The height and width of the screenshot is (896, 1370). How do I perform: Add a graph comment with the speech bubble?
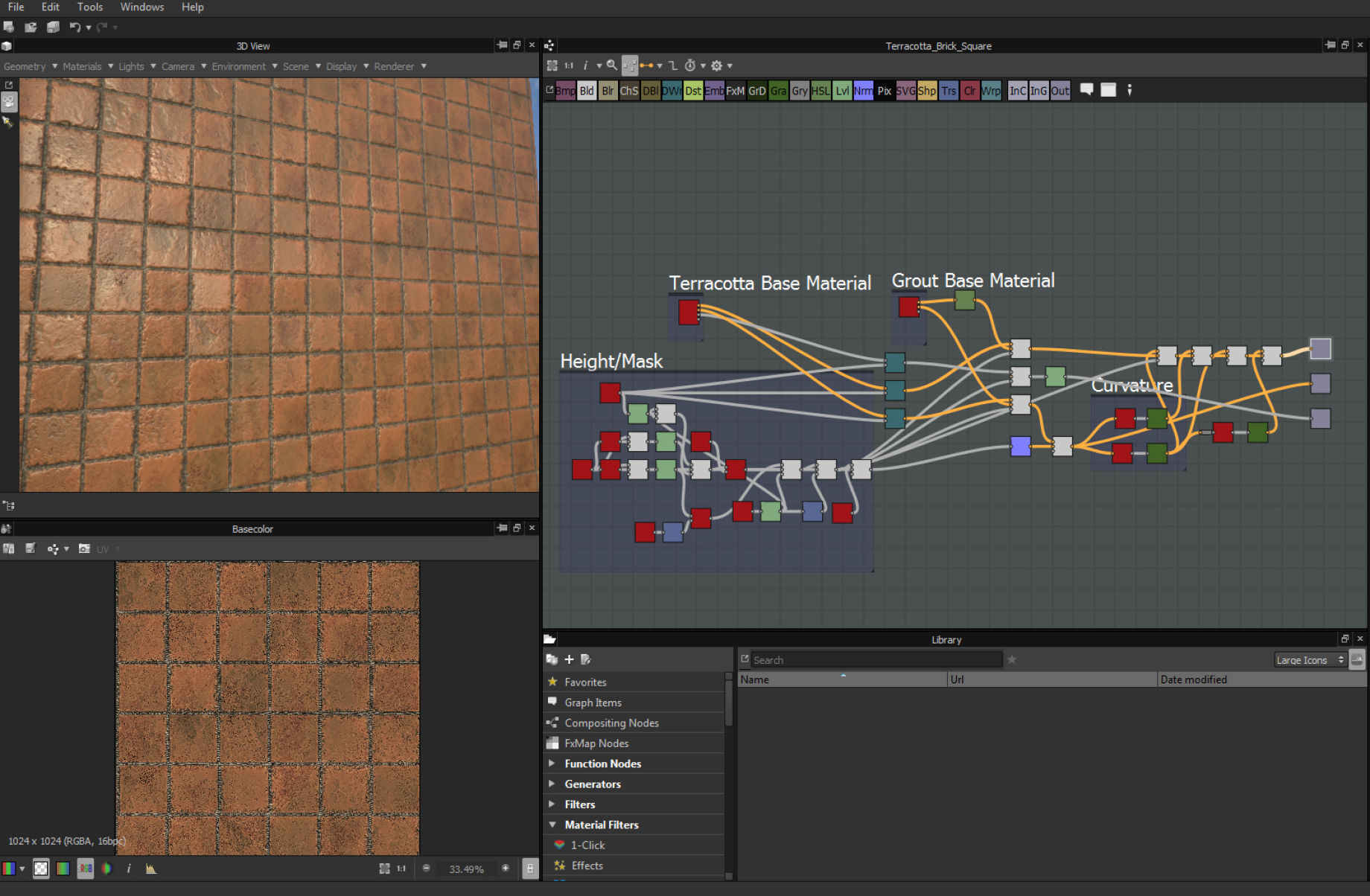1087,90
